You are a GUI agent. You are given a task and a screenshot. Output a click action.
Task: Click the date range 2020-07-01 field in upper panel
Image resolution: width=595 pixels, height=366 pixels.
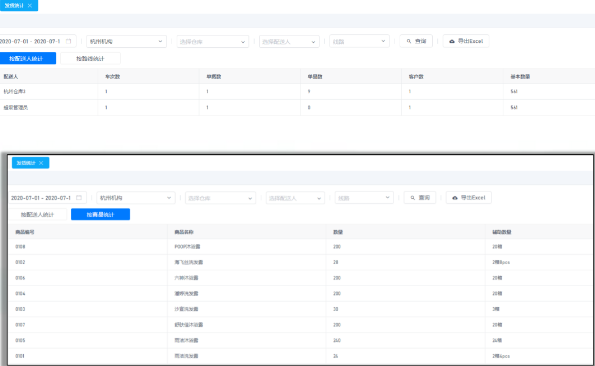point(37,41)
